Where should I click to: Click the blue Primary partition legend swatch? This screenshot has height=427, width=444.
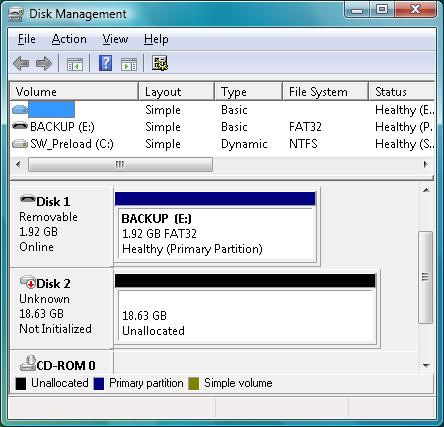click(99, 384)
